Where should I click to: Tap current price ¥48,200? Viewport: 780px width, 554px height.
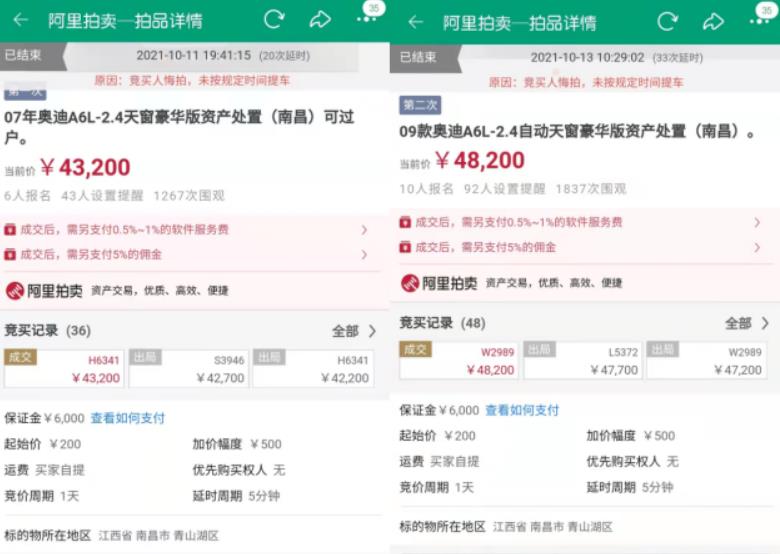coord(480,160)
